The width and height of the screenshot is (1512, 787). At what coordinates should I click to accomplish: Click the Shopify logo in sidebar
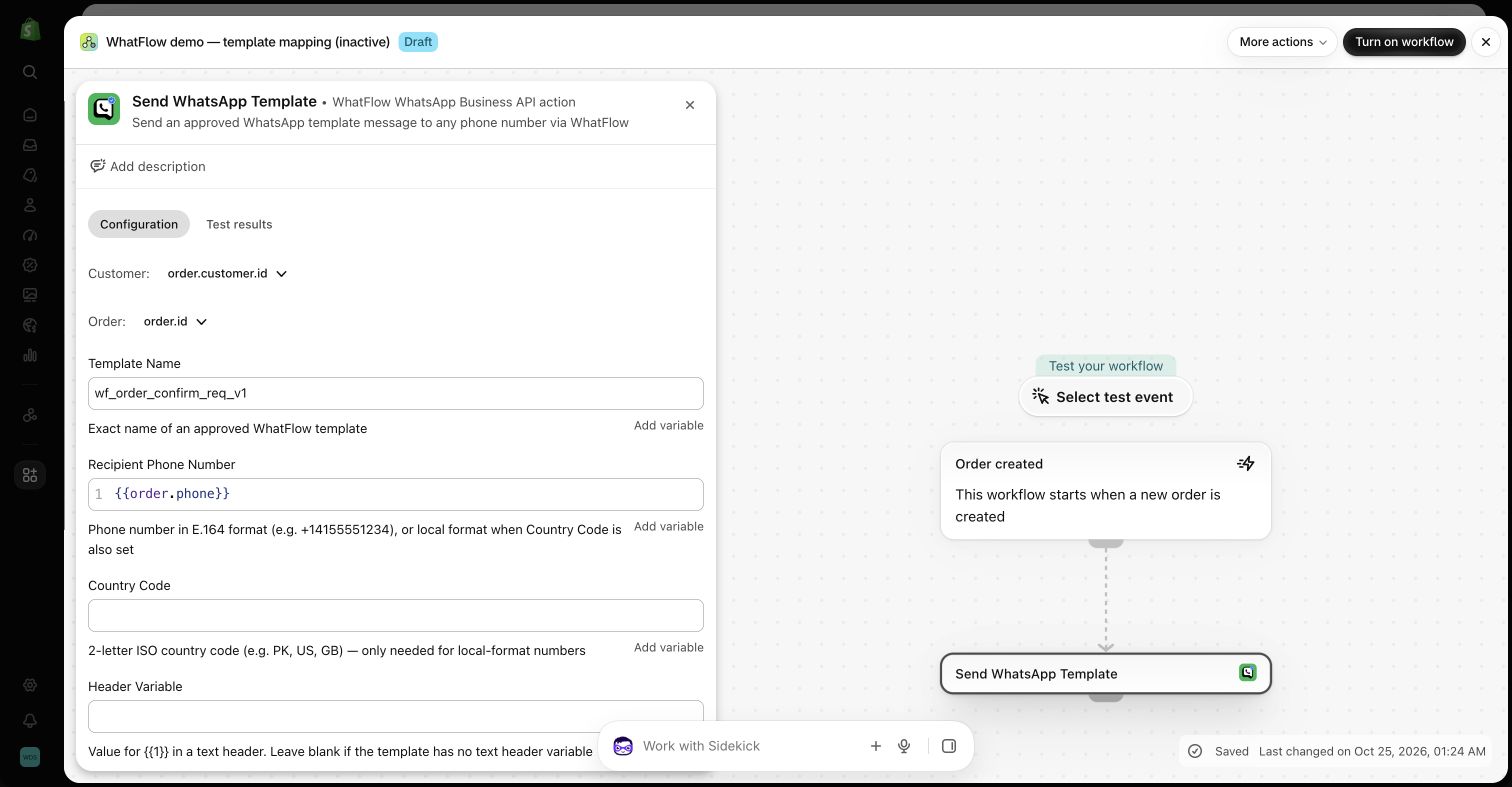pos(30,29)
